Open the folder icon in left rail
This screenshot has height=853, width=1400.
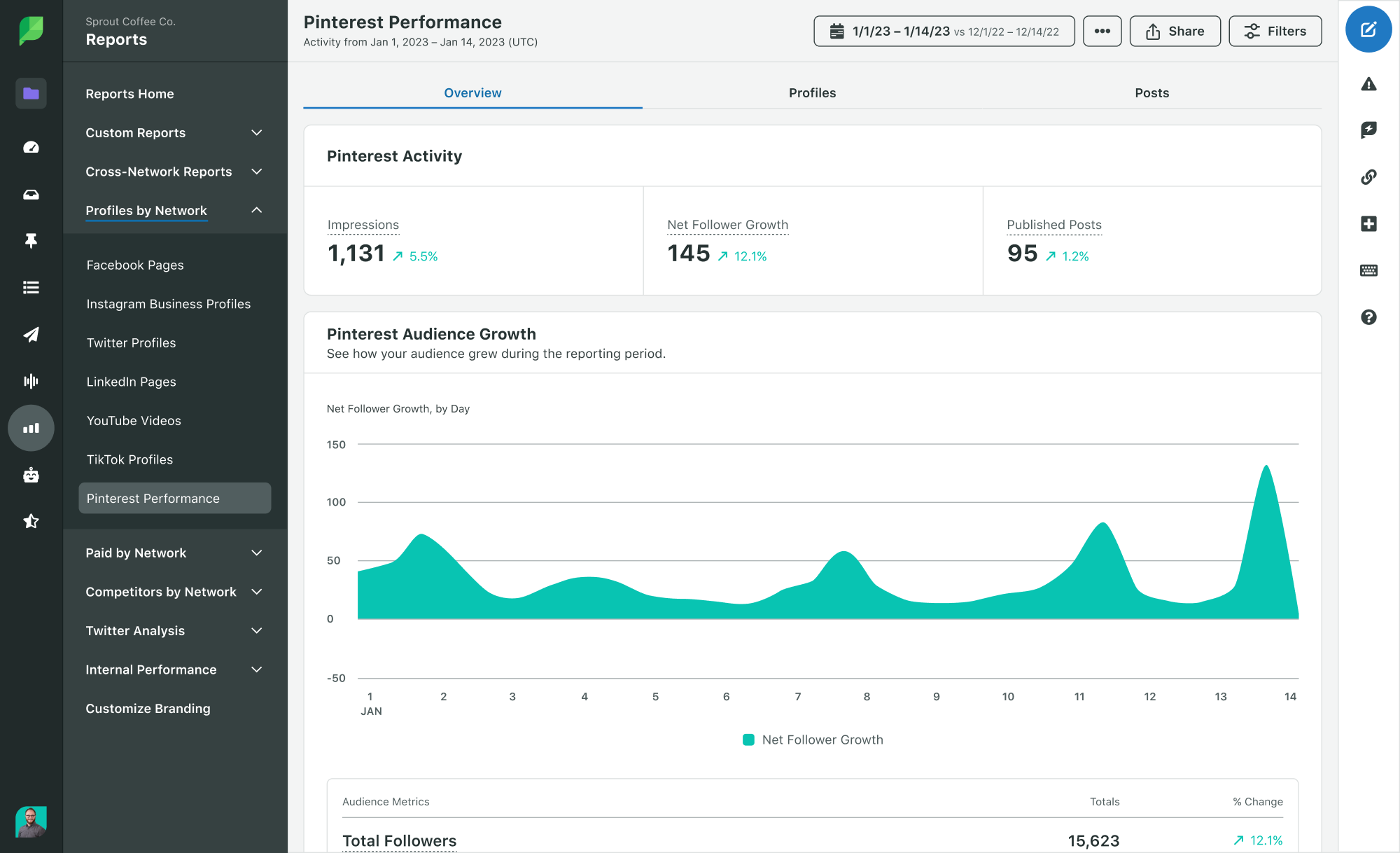click(31, 93)
